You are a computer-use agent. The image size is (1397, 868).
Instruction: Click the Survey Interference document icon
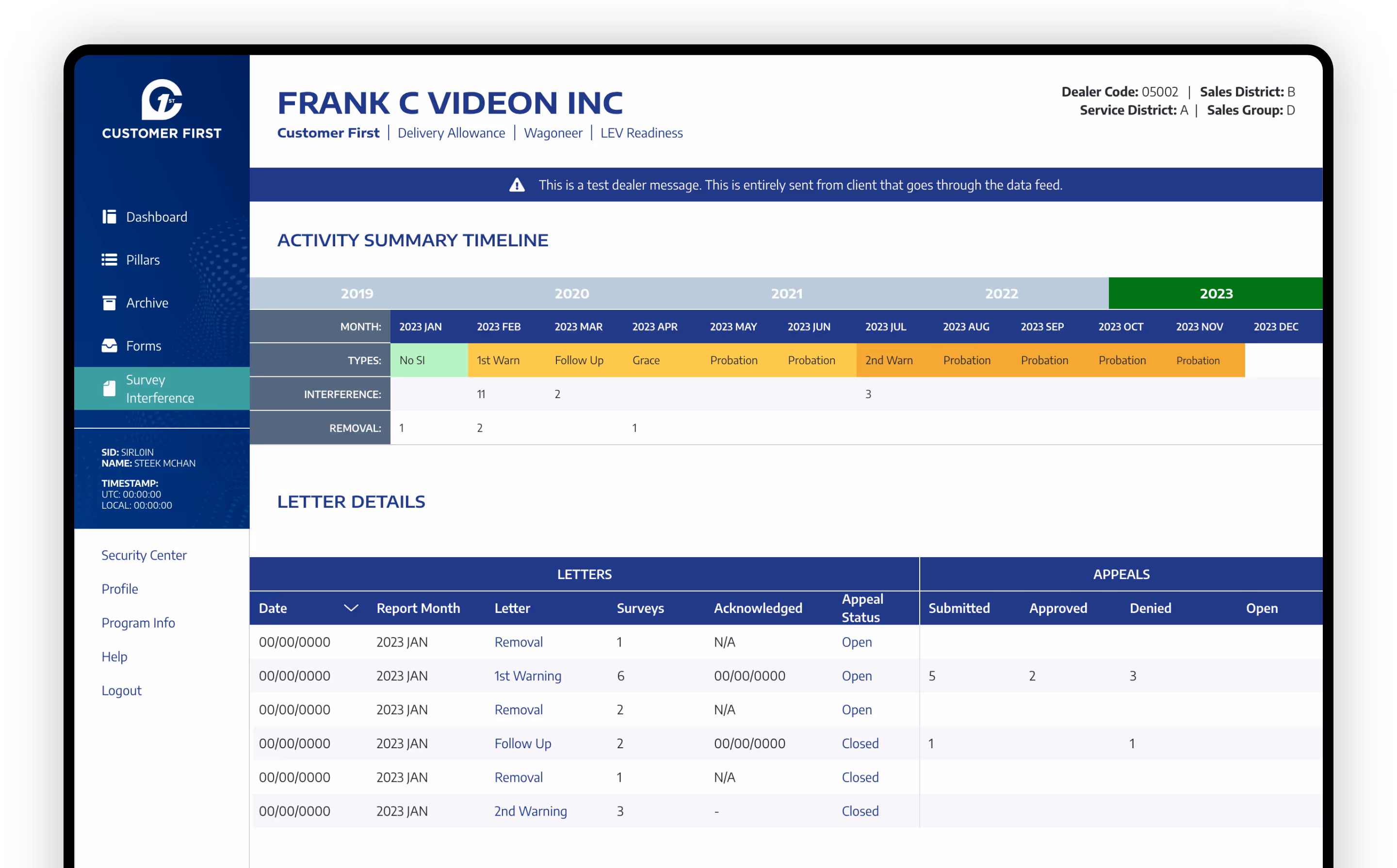point(109,388)
